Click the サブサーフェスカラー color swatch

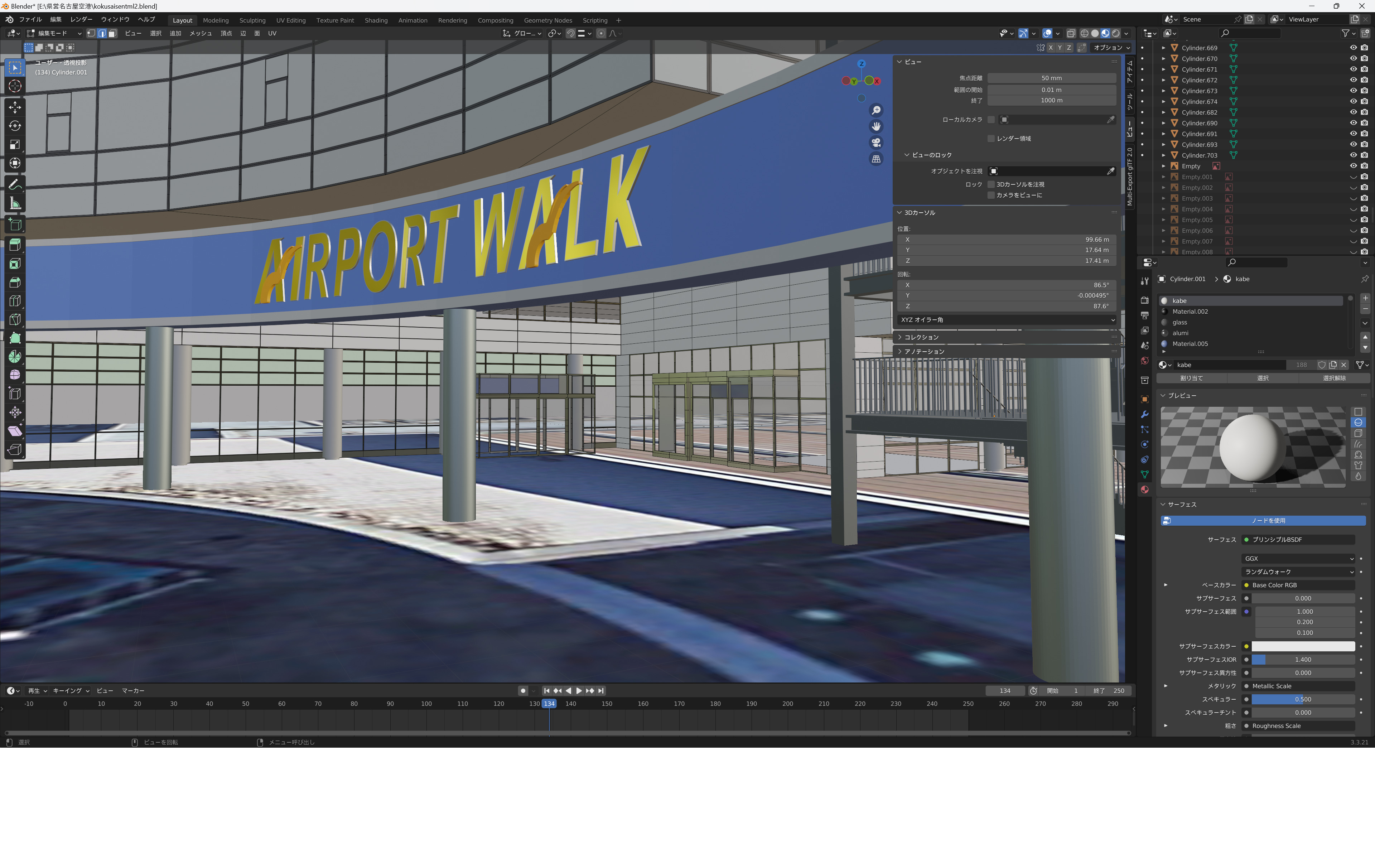(x=1303, y=646)
